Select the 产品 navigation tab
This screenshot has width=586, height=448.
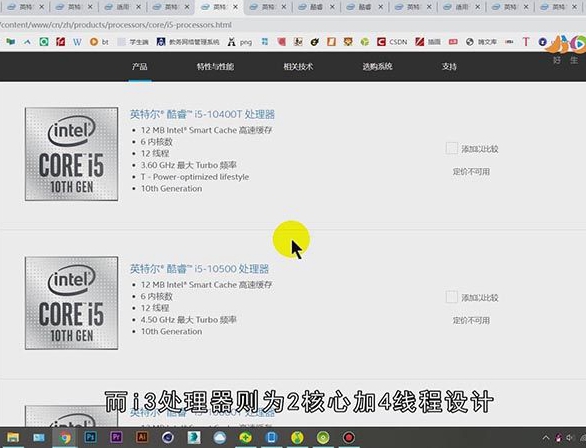[139, 67]
